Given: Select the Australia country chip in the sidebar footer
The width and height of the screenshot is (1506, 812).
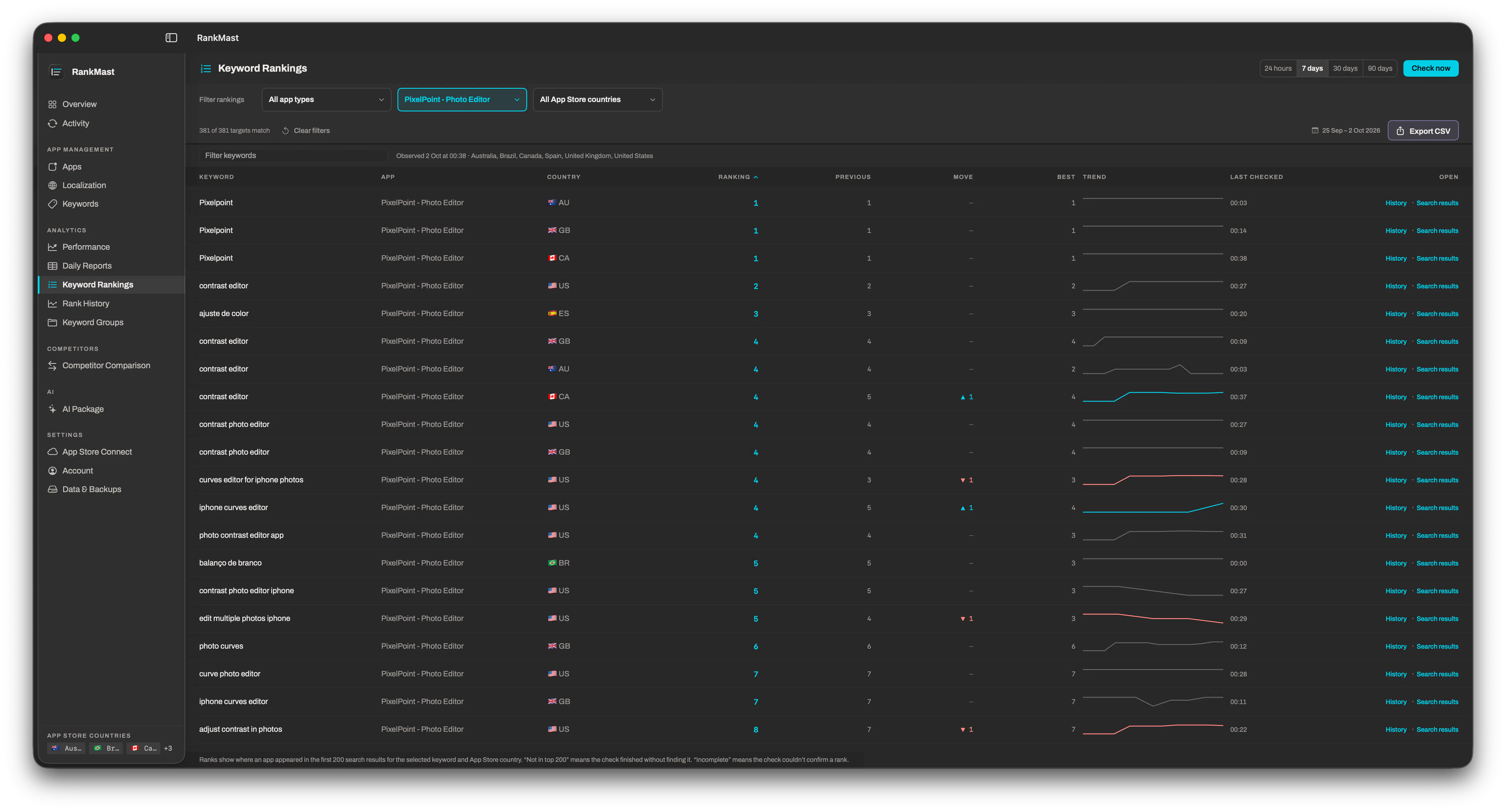Looking at the screenshot, I should coord(67,748).
